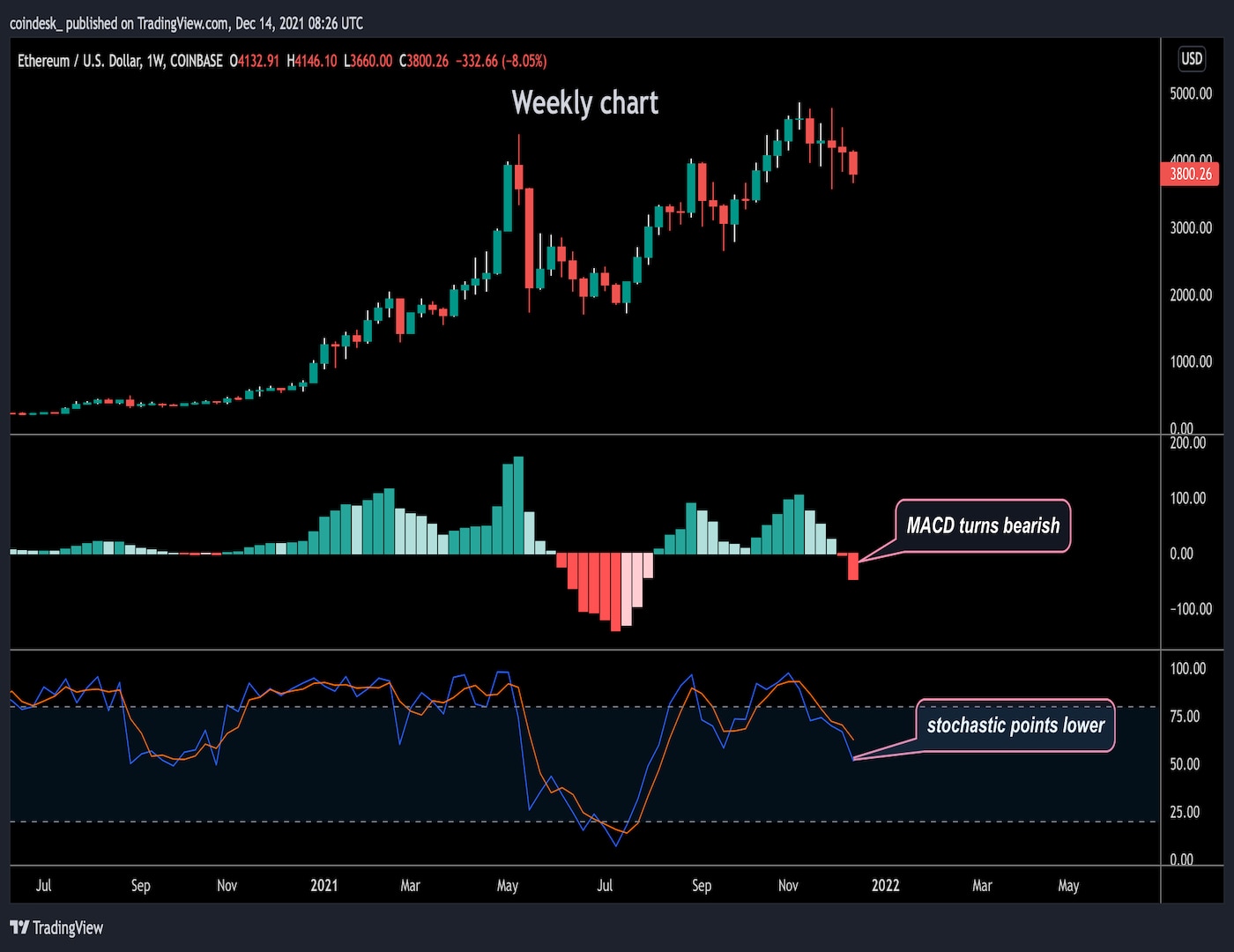The height and width of the screenshot is (952, 1234).
Task: Select the 'stochastic points lower' callout
Action: (x=1015, y=725)
